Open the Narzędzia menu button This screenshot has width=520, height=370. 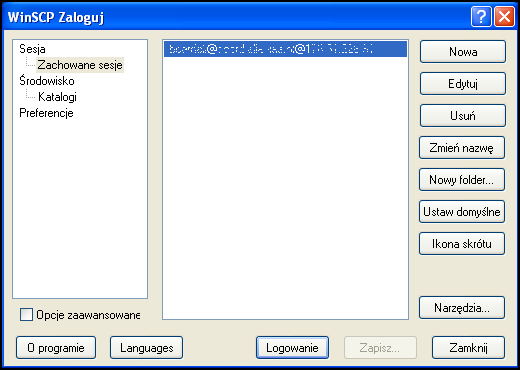(462, 308)
